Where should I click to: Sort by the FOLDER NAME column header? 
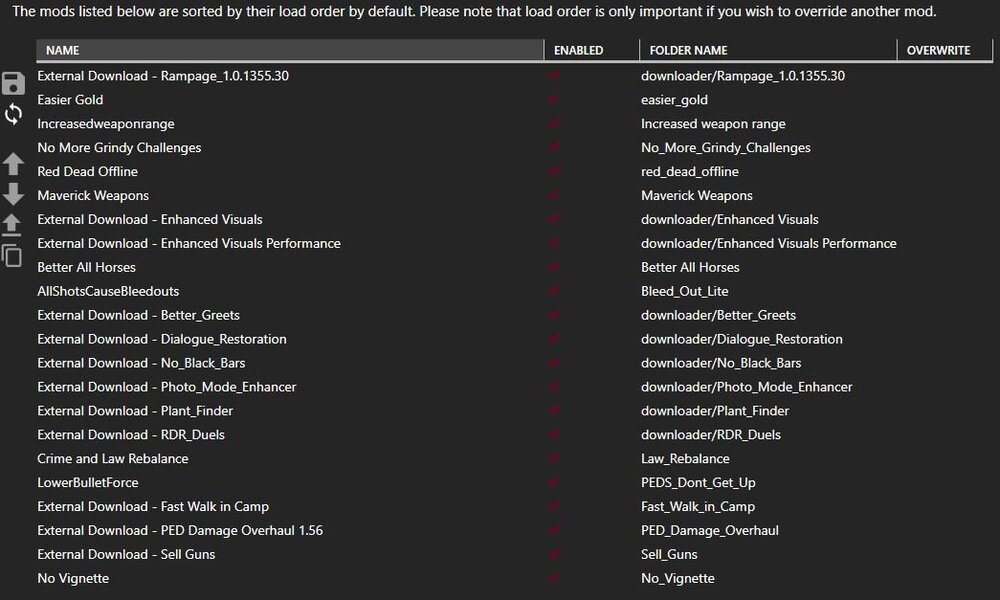pyautogui.click(x=689, y=50)
